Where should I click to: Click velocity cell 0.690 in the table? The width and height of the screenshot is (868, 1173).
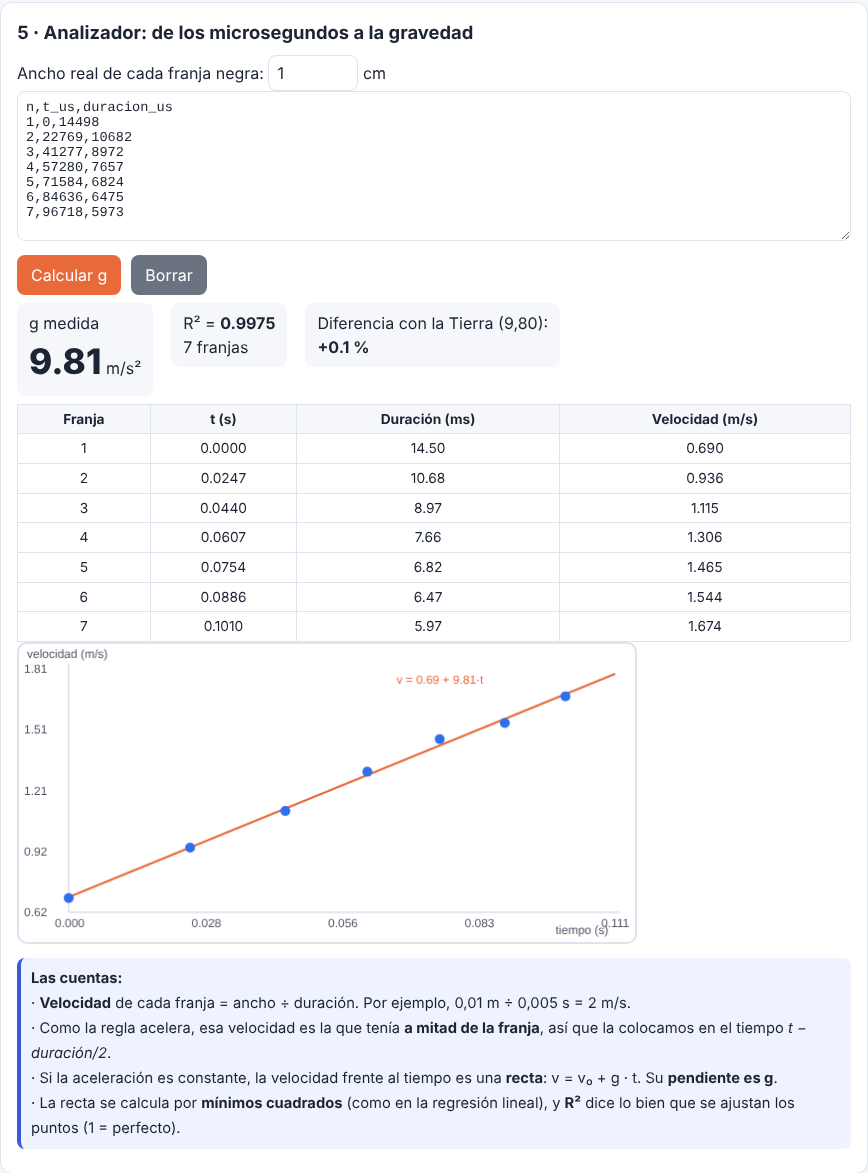(705, 448)
